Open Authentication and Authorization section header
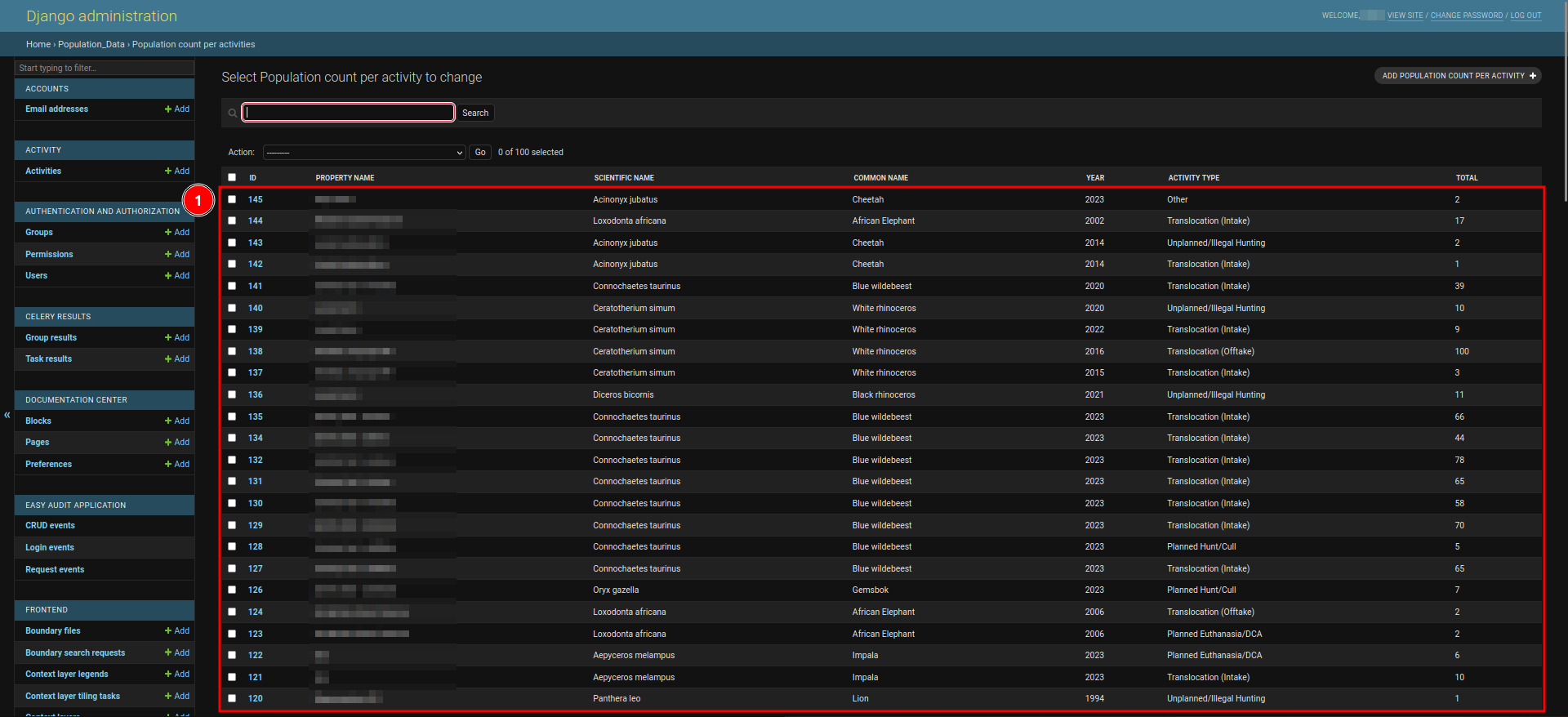The height and width of the screenshot is (717, 1568). (102, 212)
